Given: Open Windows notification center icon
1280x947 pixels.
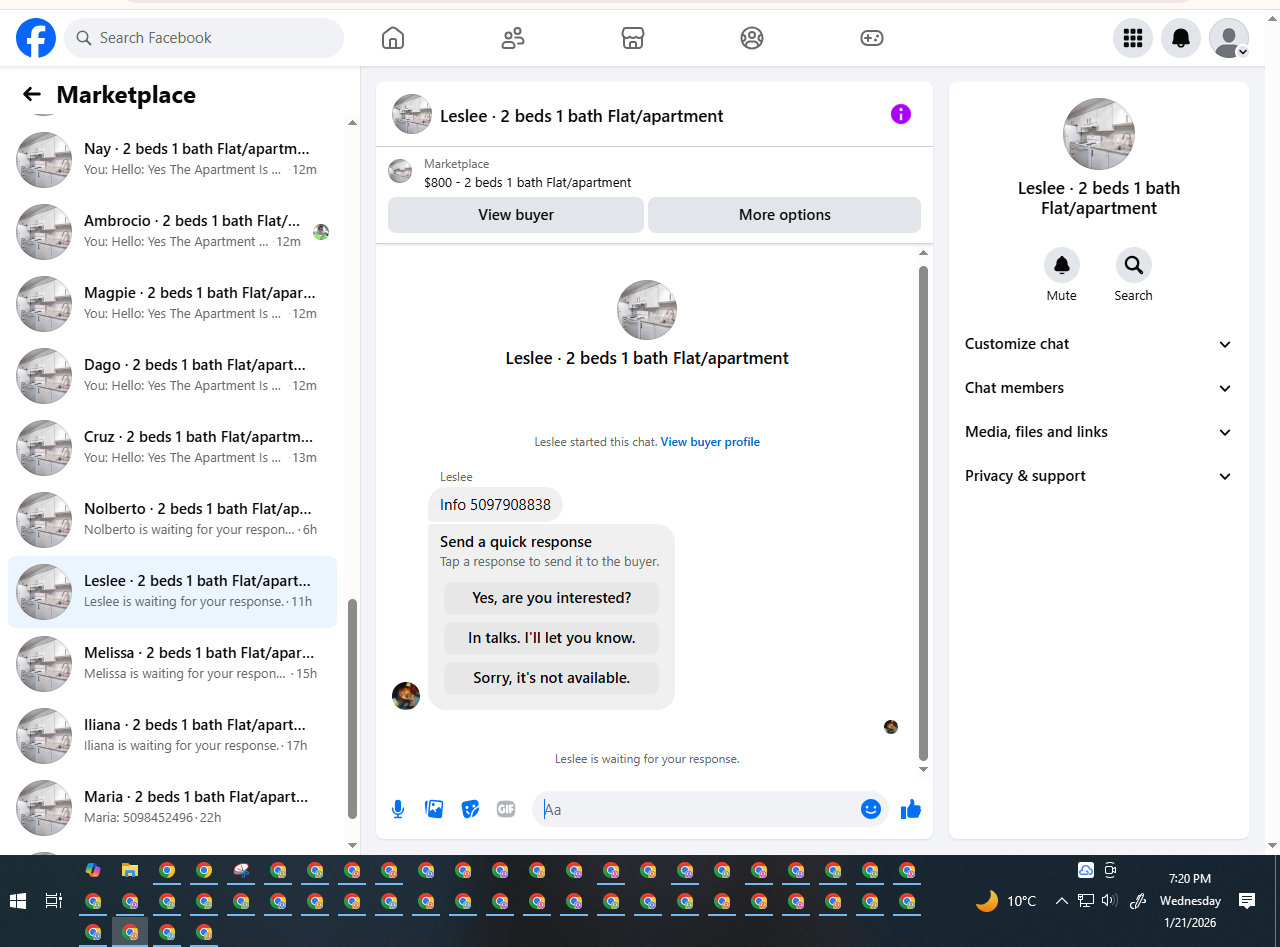Looking at the screenshot, I should tap(1247, 901).
